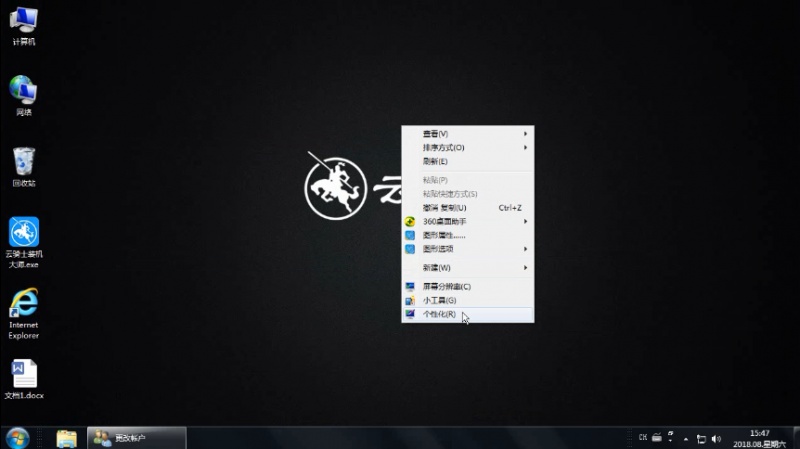Expand the arrow beside 排序方式(O)
The height and width of the screenshot is (449, 800).
(525, 147)
